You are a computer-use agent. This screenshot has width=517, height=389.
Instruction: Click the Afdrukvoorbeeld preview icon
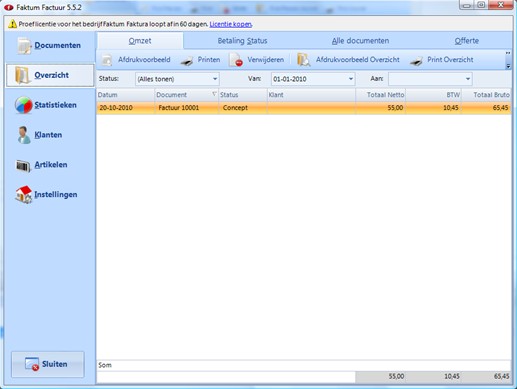[x=107, y=60]
